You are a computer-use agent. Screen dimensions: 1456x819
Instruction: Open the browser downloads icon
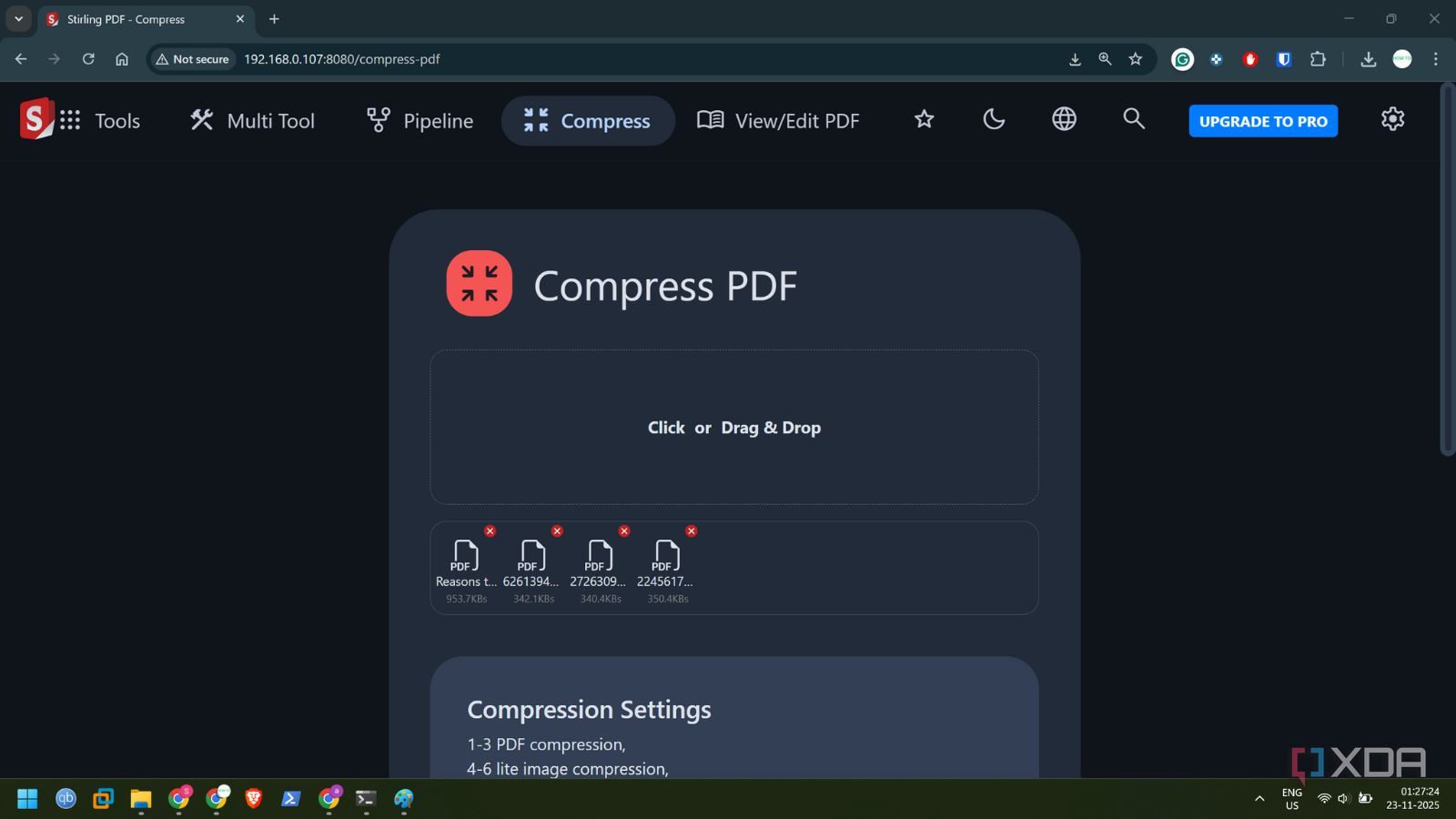[x=1368, y=59]
